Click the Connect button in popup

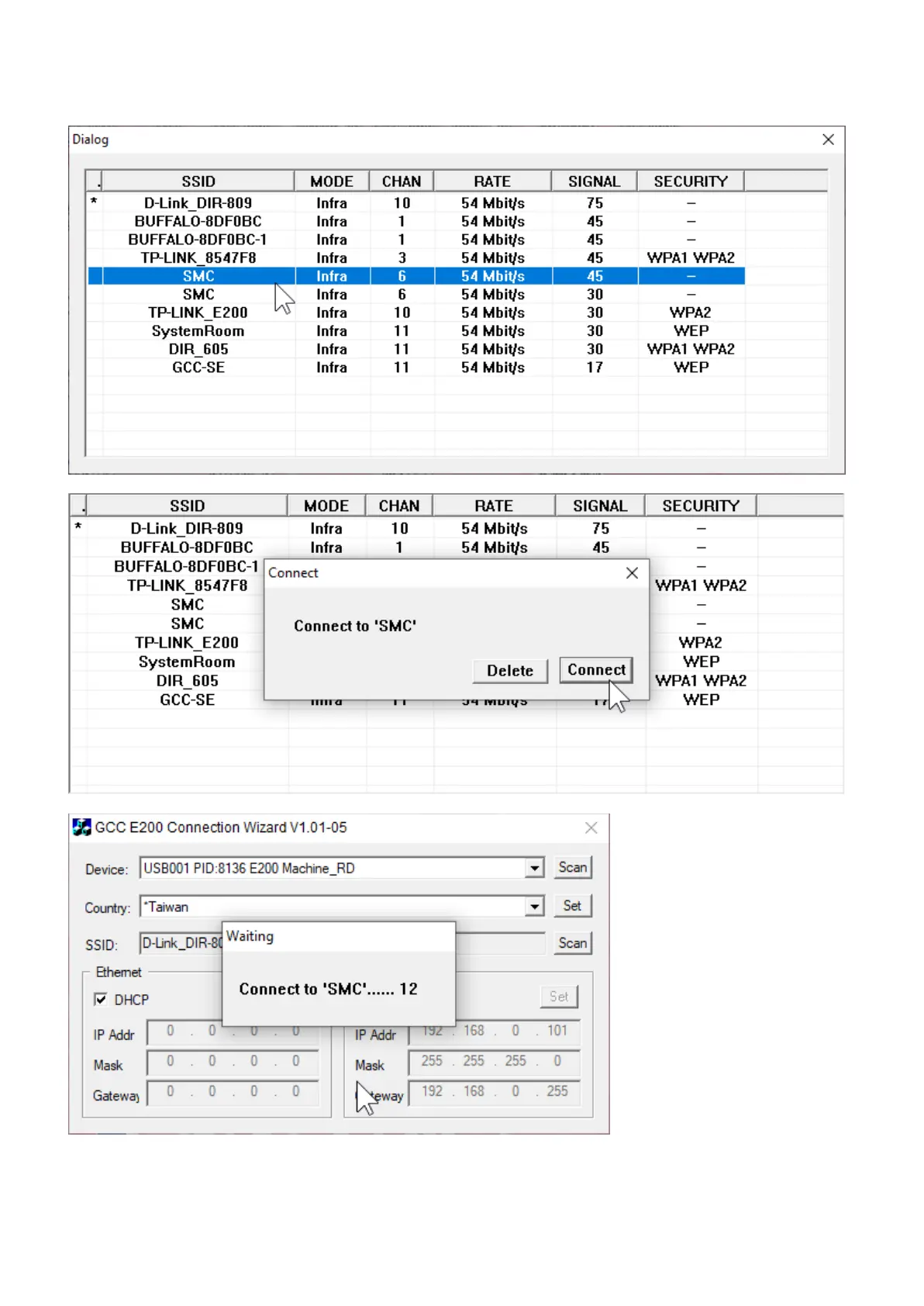coord(595,670)
